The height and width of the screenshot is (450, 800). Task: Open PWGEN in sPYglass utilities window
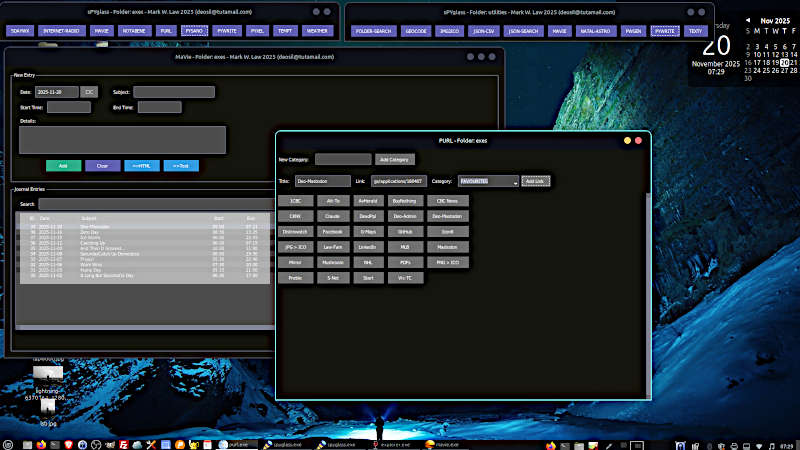[633, 31]
